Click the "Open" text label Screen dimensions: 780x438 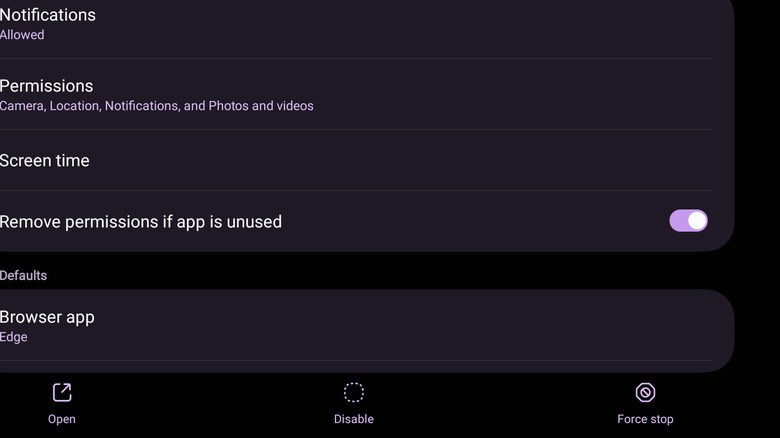(x=62, y=419)
